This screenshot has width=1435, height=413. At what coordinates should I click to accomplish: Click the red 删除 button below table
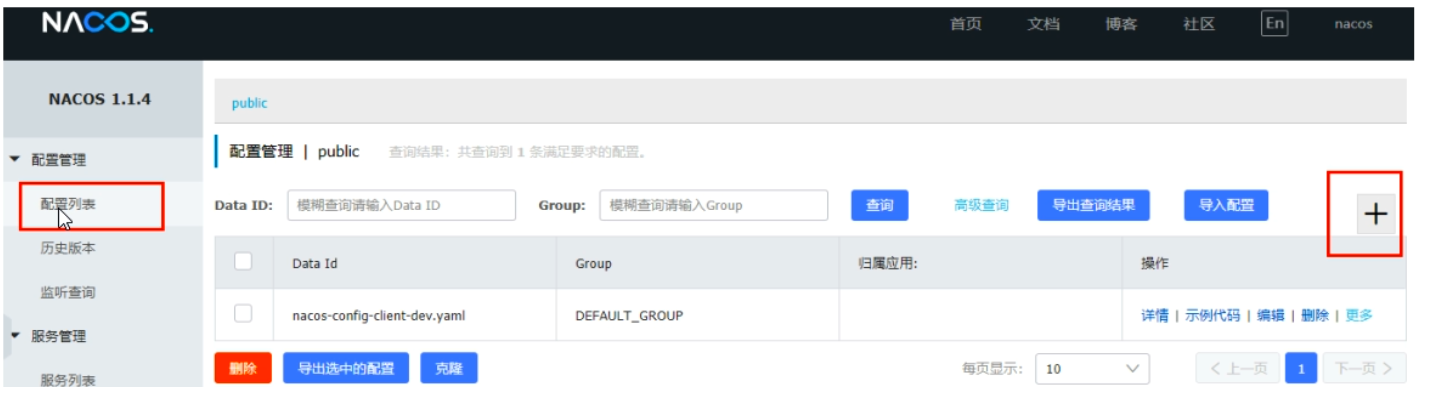(x=243, y=368)
